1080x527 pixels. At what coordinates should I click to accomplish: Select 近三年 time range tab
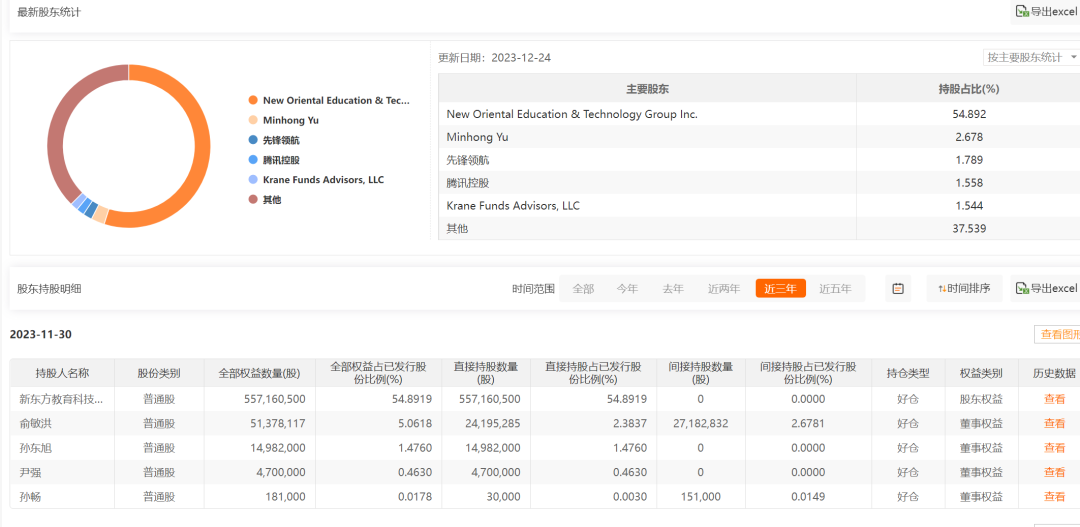click(x=780, y=289)
